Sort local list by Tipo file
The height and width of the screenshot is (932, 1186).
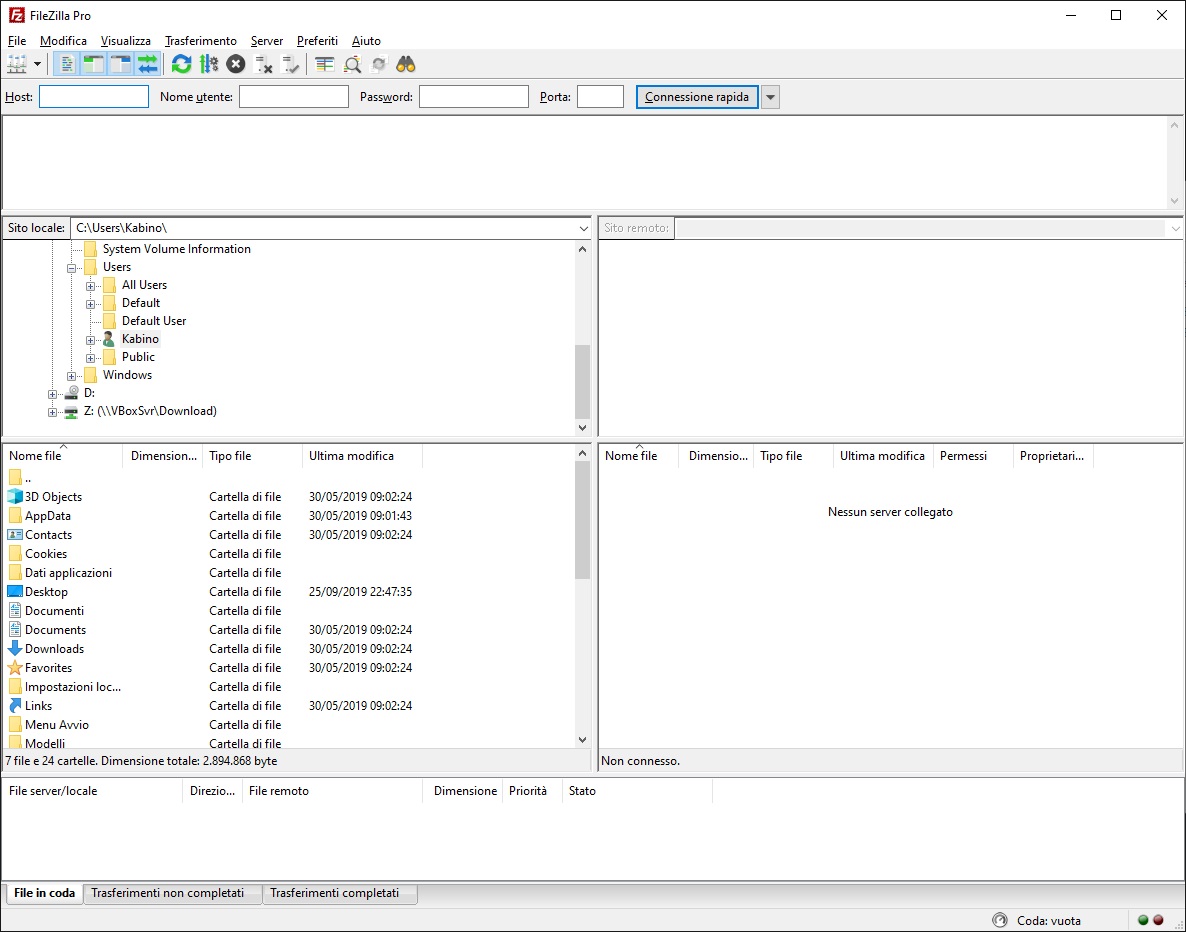coord(253,456)
